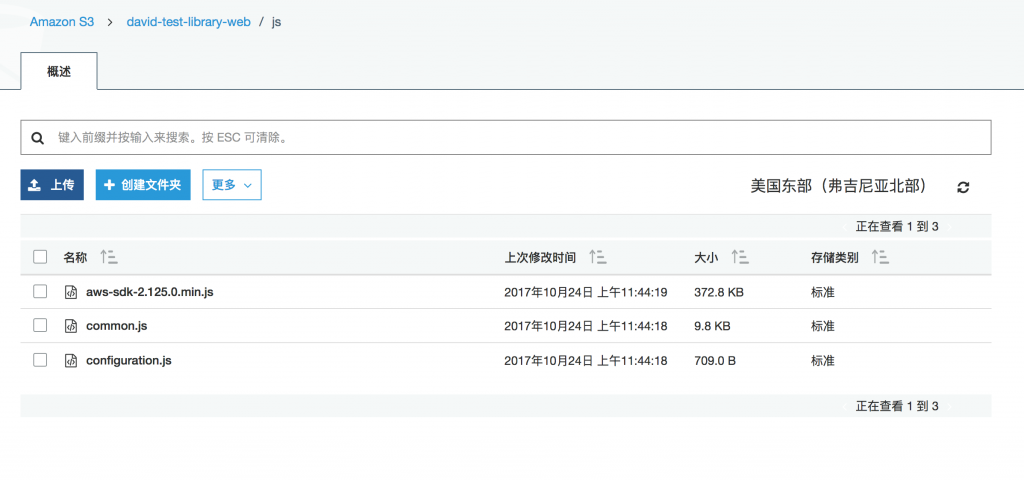Click the 创建文件夹 button
This screenshot has height=480, width=1024.
click(143, 185)
